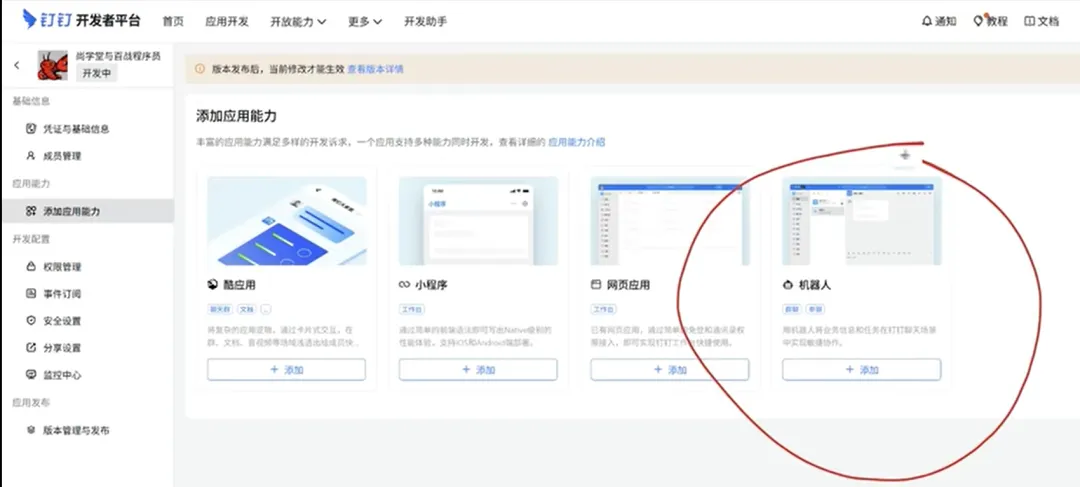The width and height of the screenshot is (1080, 487).
Task: Click the 凭证与基础信息 sidebar icon
Action: coord(30,129)
